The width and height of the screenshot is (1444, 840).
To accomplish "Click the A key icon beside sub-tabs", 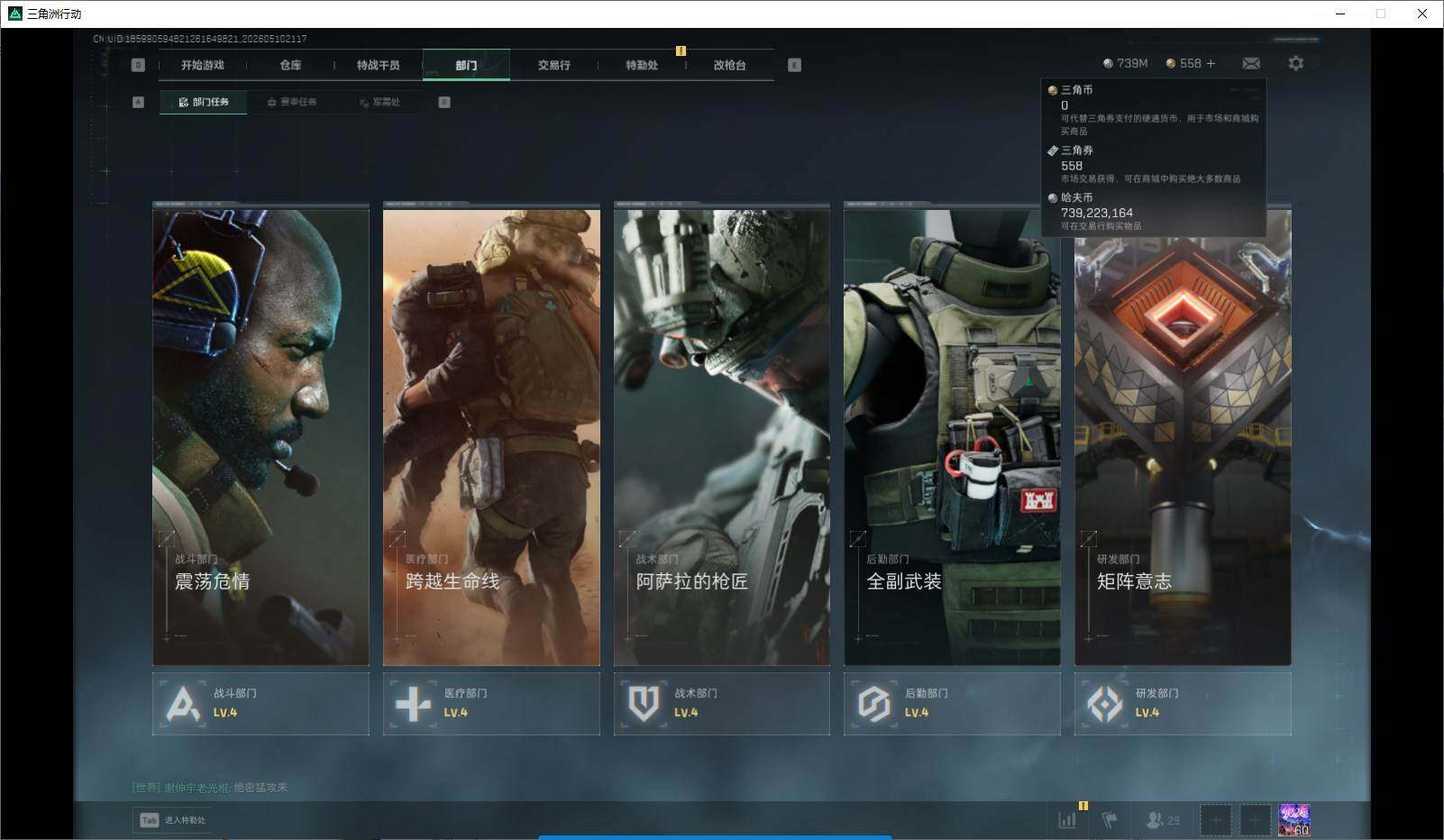I will coord(138,102).
